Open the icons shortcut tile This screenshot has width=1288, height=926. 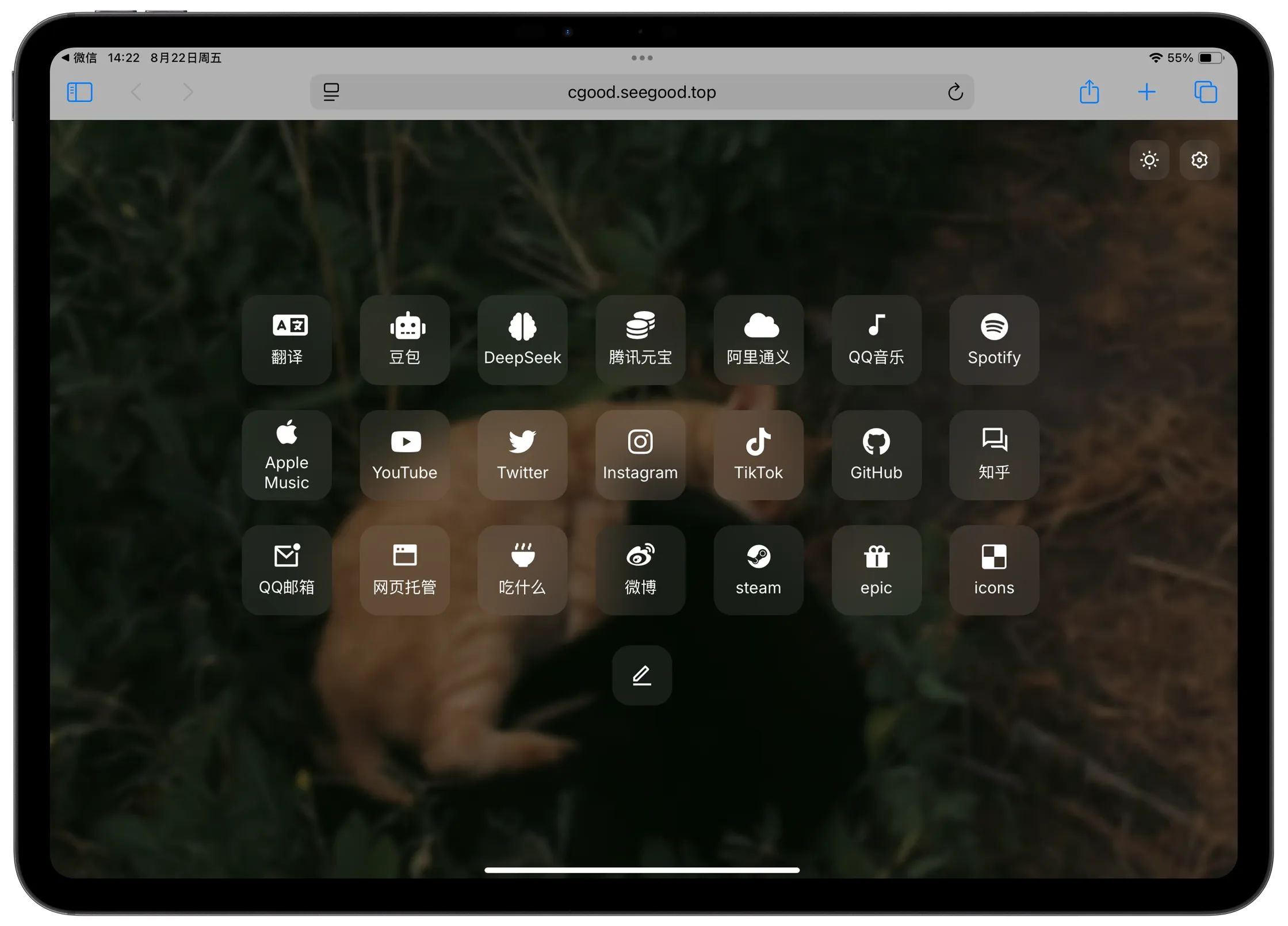(994, 570)
